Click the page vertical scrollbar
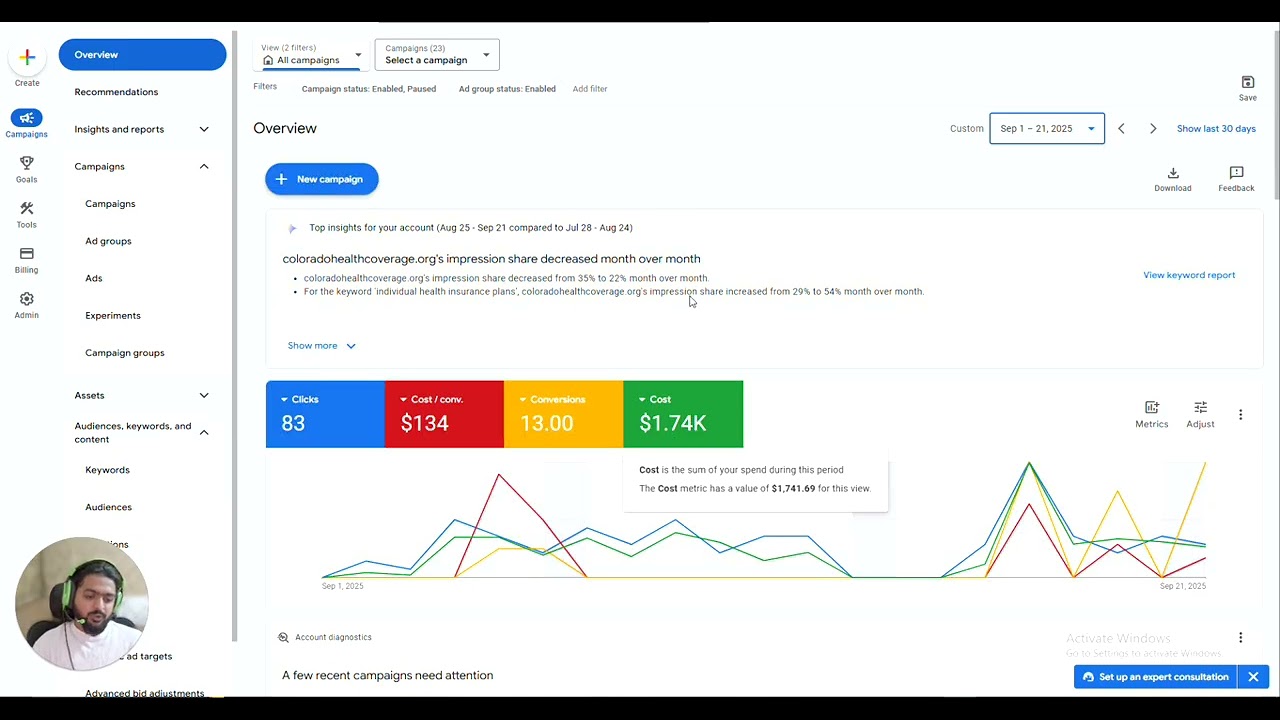The image size is (1280, 720). (1276, 115)
